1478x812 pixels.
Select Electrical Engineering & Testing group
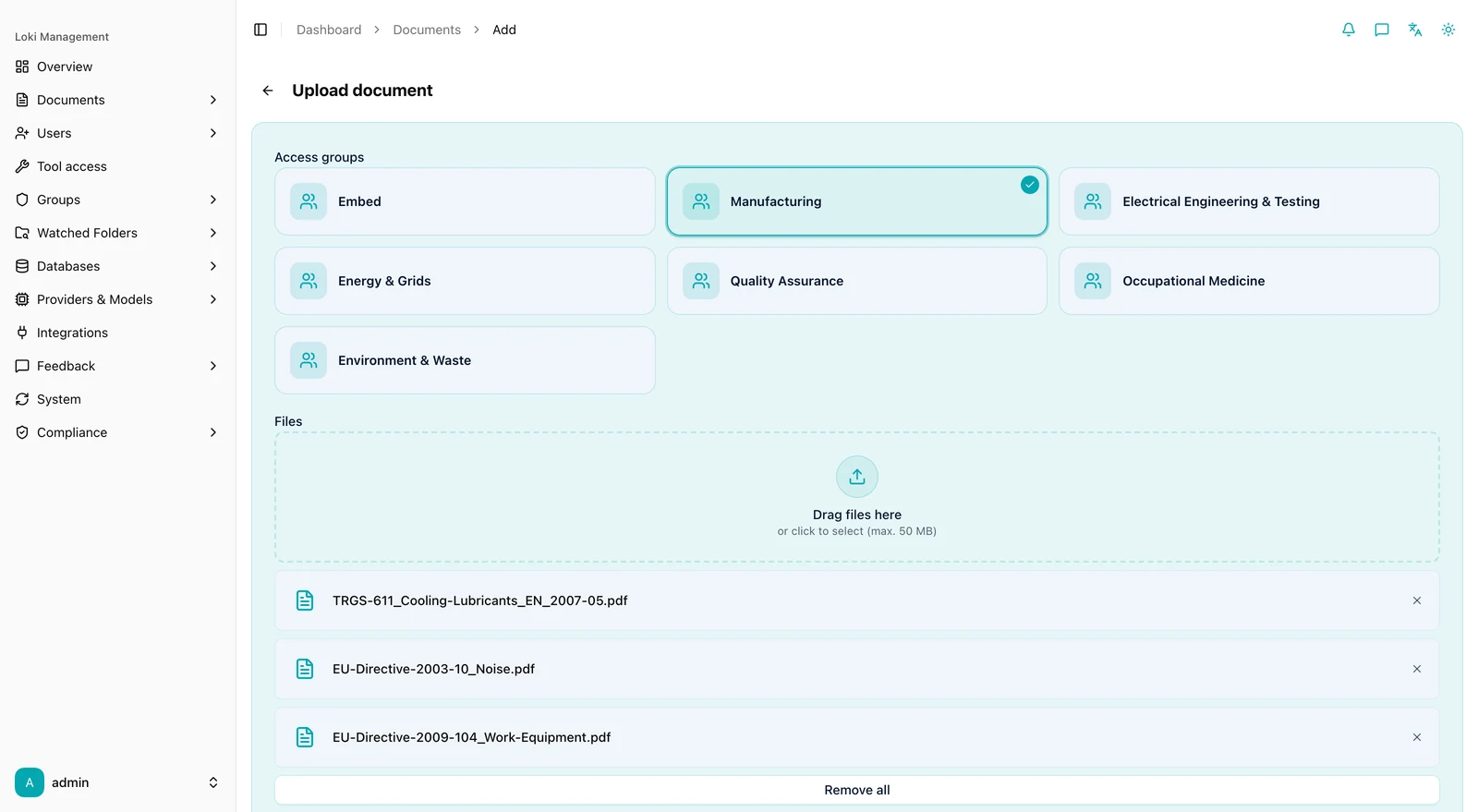[x=1249, y=201]
